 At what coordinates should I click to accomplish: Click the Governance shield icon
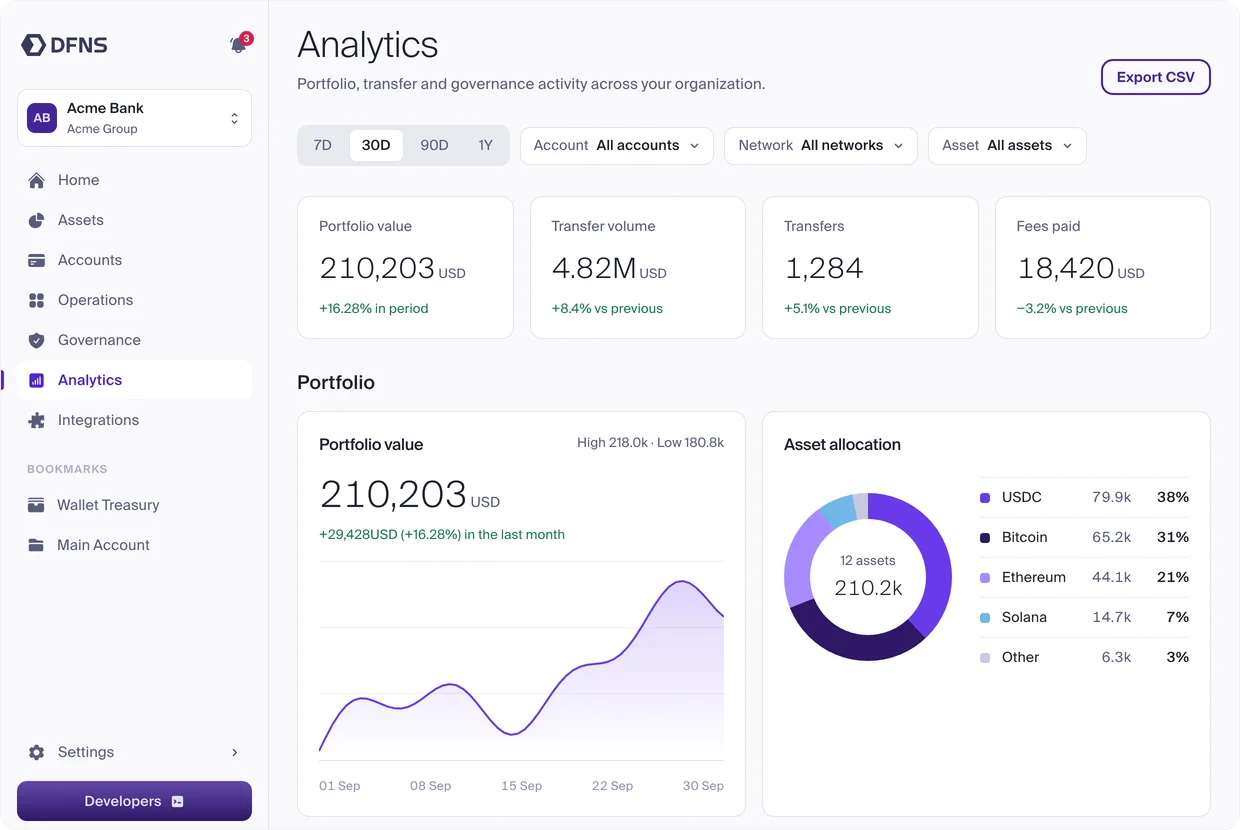pyautogui.click(x=37, y=340)
